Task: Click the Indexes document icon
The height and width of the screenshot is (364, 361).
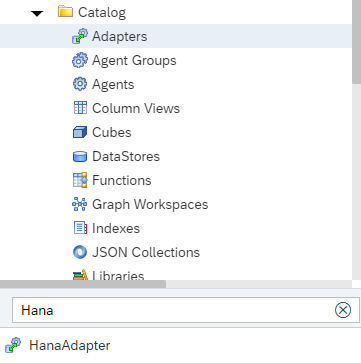Action: click(x=80, y=228)
